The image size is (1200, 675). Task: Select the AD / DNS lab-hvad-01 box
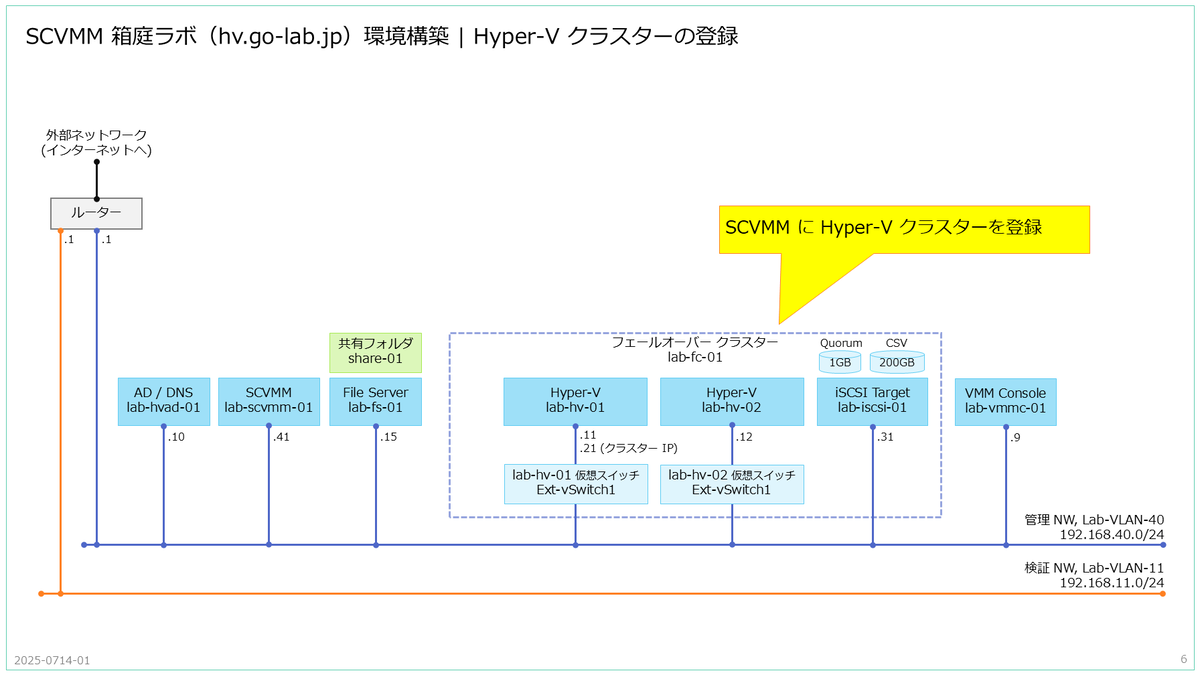click(164, 401)
